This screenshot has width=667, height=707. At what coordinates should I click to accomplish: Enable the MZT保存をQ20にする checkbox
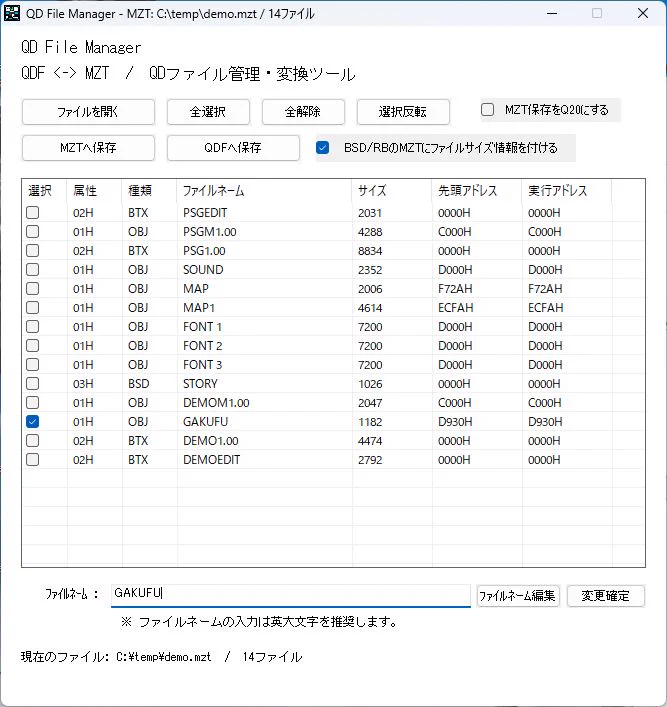487,110
